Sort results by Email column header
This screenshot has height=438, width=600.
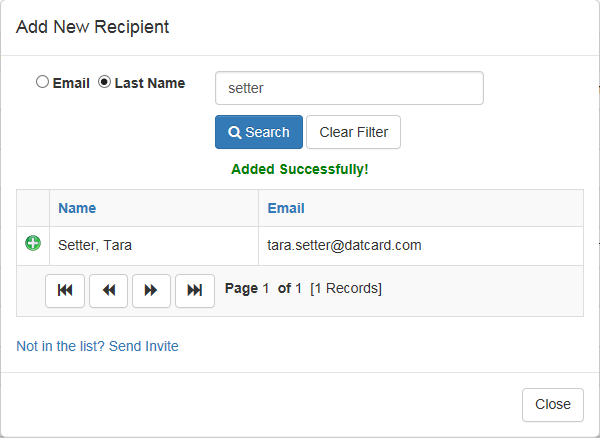tap(286, 208)
